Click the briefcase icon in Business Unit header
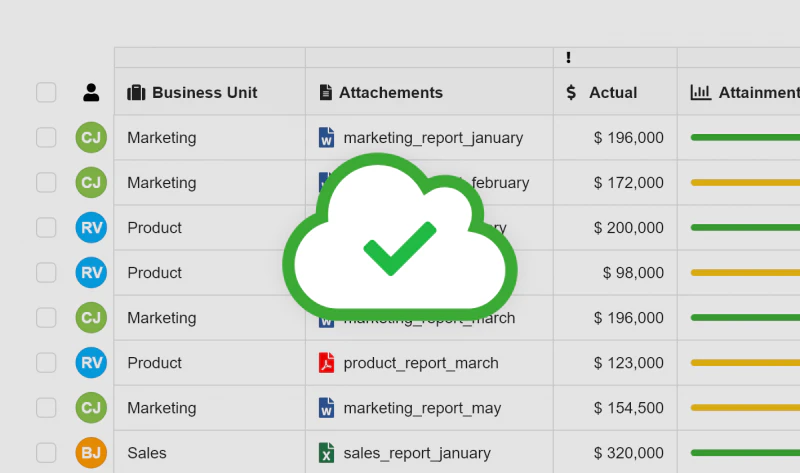 click(x=136, y=92)
